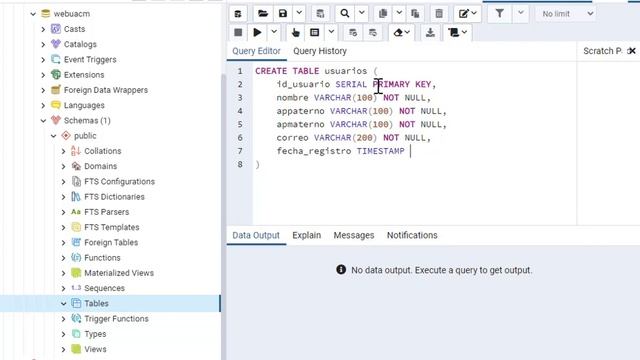
Task: Click the Filter funnel icon
Action: click(500, 14)
